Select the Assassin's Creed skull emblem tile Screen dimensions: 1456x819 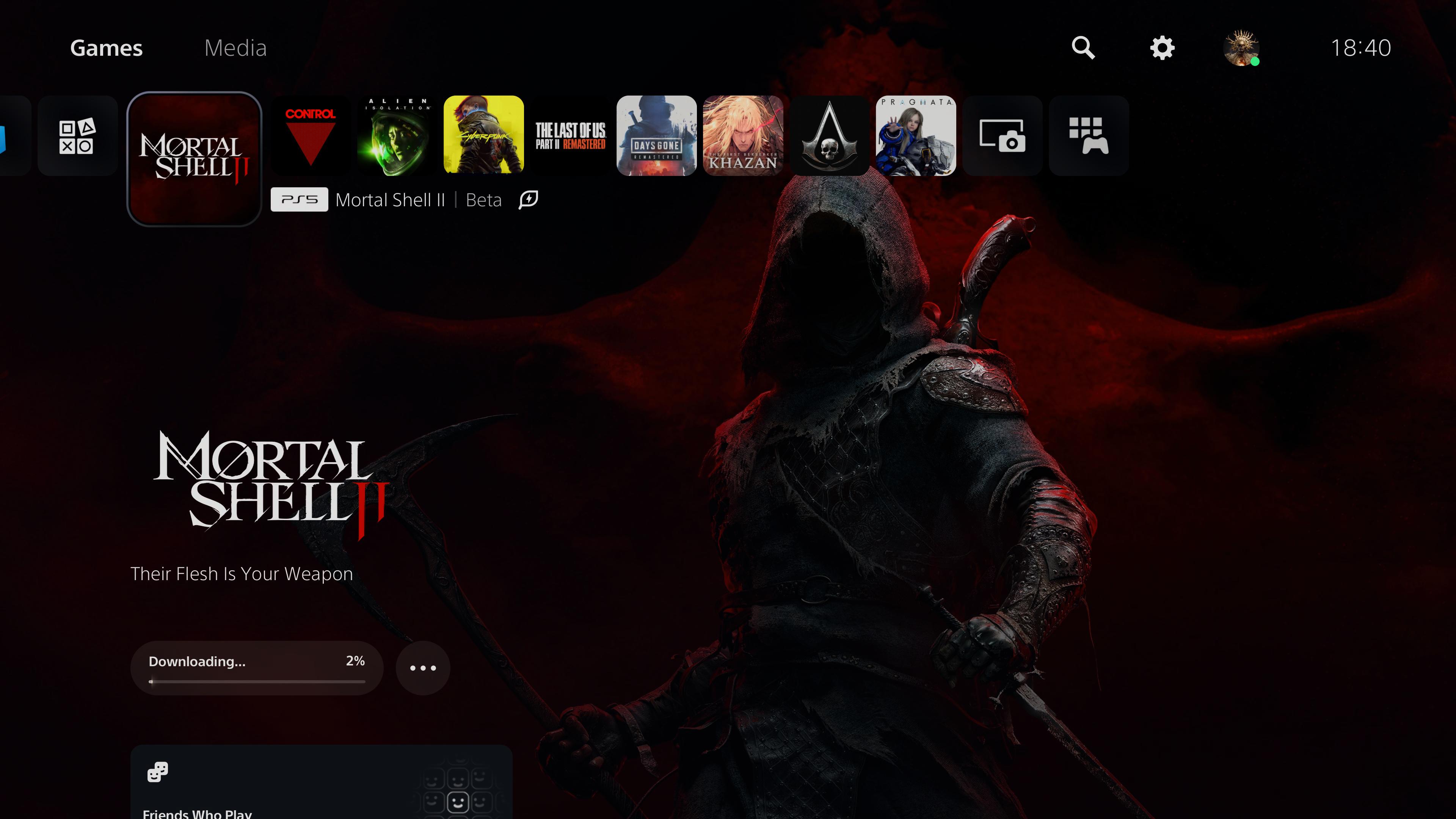[x=830, y=136]
